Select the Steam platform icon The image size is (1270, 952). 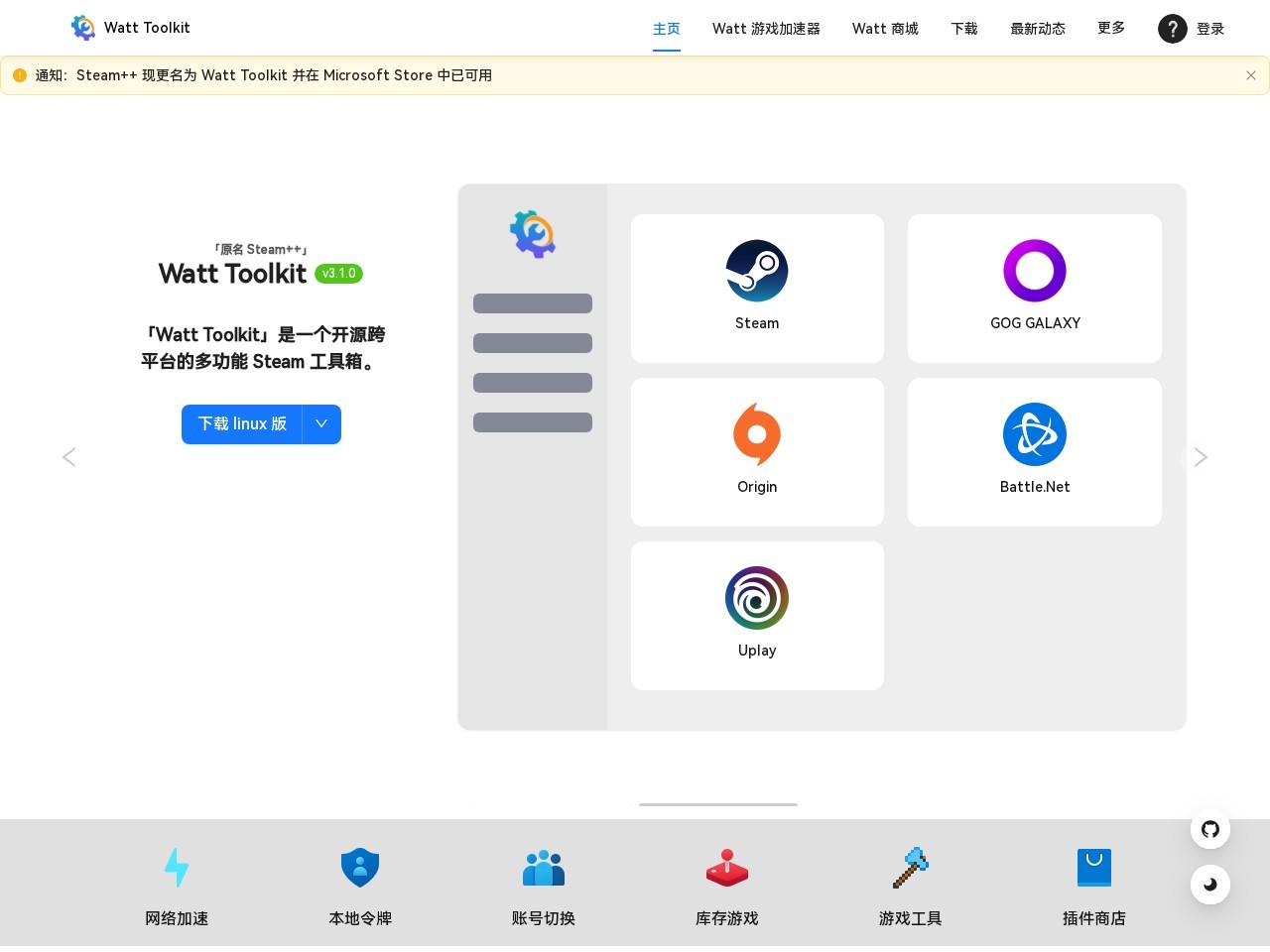pyautogui.click(x=757, y=271)
